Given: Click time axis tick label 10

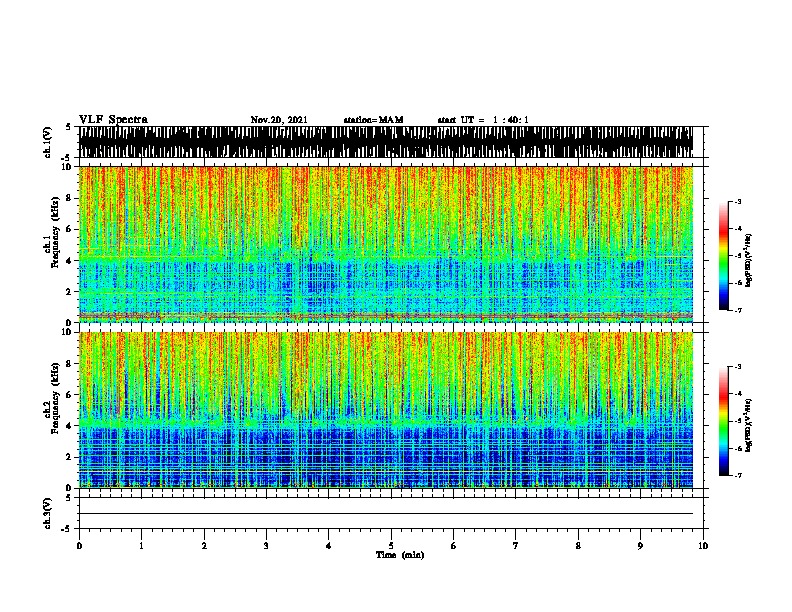Looking at the screenshot, I should point(703,546).
